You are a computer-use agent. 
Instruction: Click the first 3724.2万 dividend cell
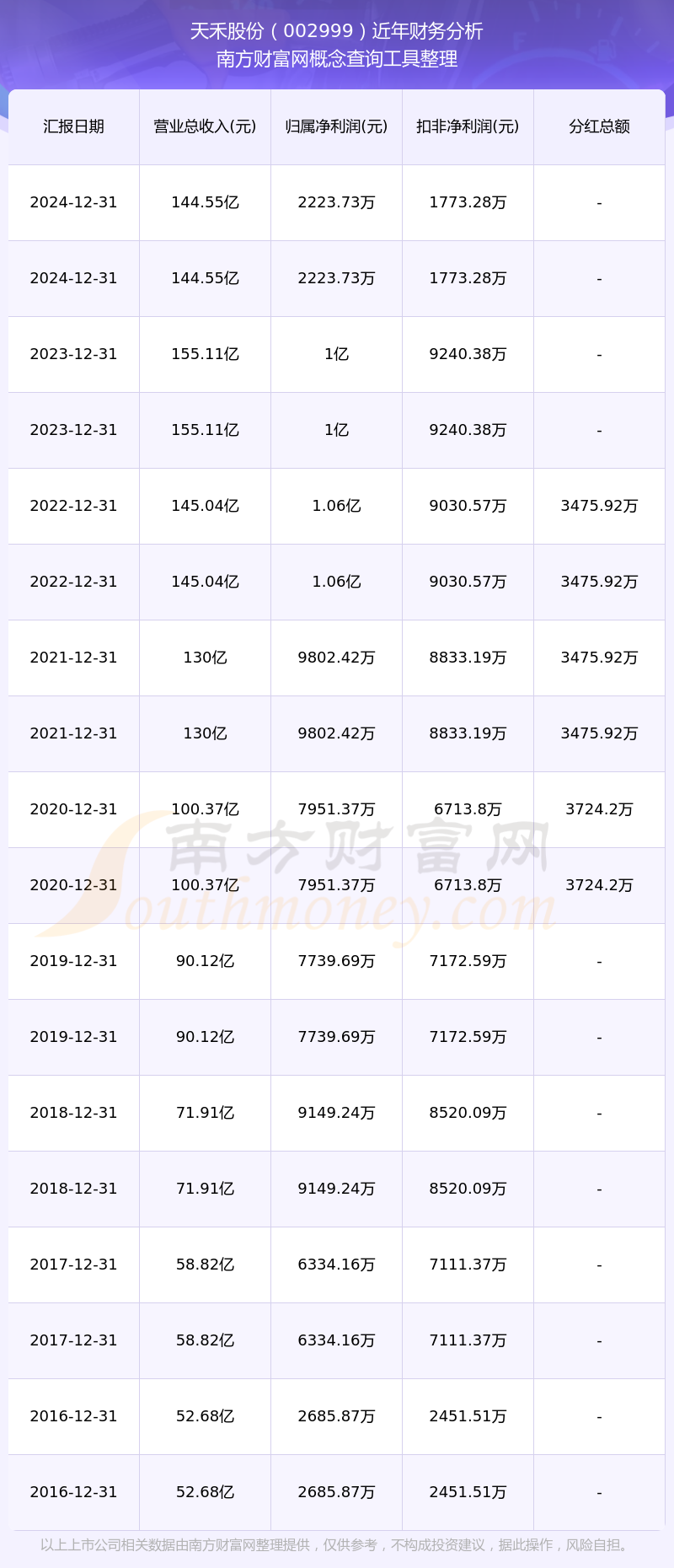pyautogui.click(x=599, y=809)
